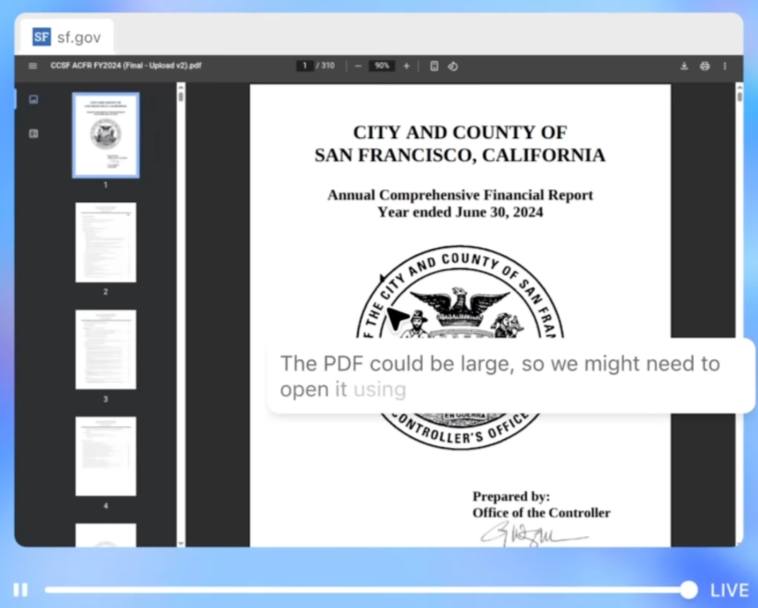The width and height of the screenshot is (758, 608).
Task: Toggle the PDF sidebar hamburger menu
Action: (x=32, y=66)
